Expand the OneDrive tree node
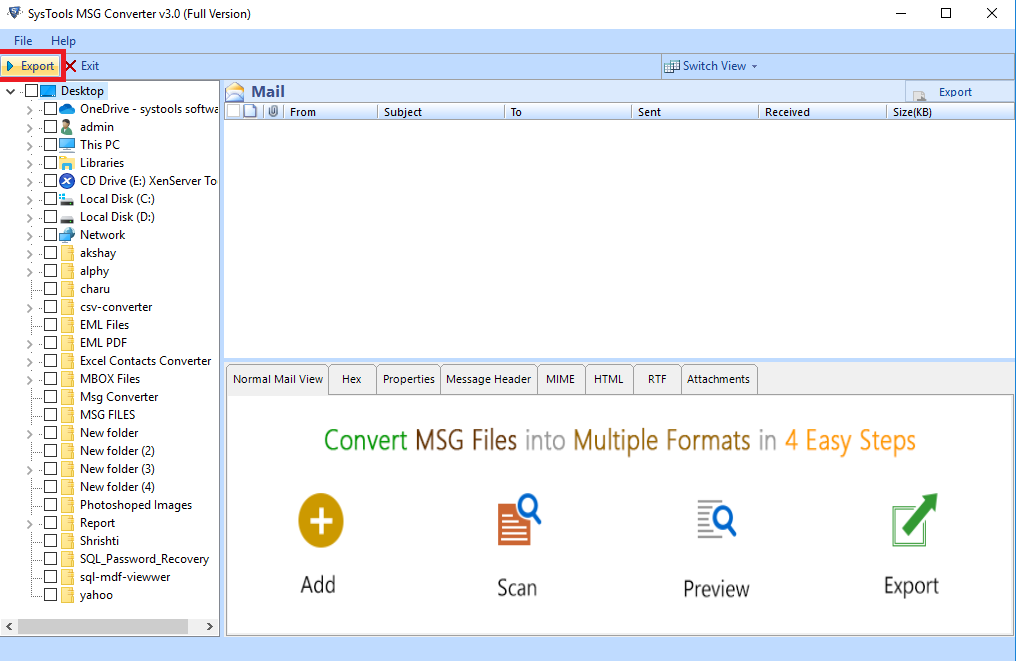The height and width of the screenshot is (661, 1016). [x=29, y=110]
